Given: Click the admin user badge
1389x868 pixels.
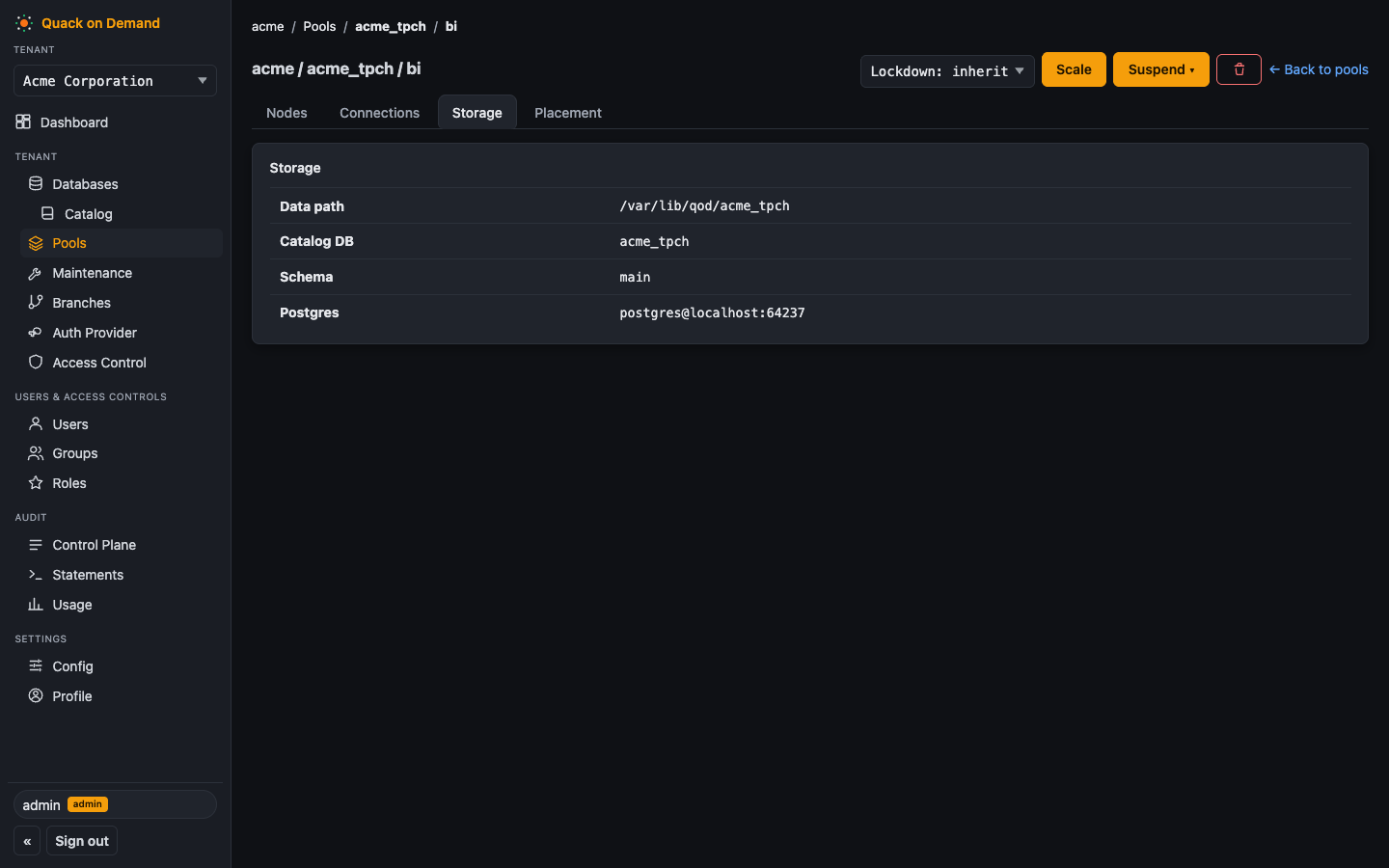Looking at the screenshot, I should click(88, 804).
